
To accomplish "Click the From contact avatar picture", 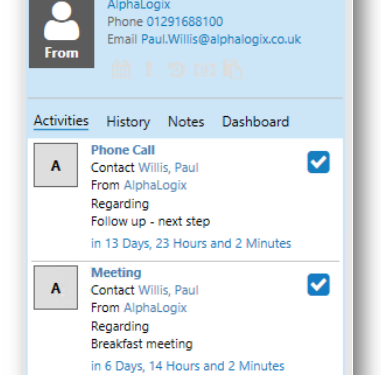I will pos(62,33).
